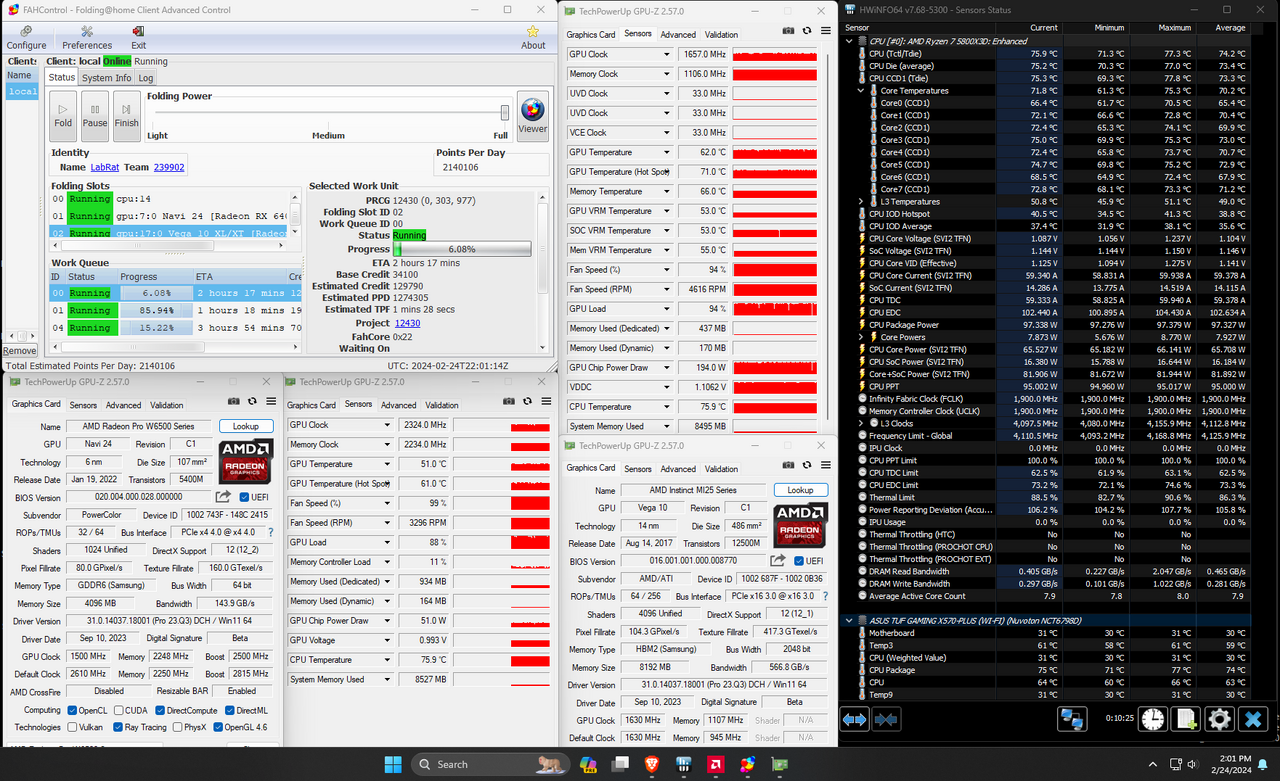Toggle the Vulkan checkbox

point(73,727)
